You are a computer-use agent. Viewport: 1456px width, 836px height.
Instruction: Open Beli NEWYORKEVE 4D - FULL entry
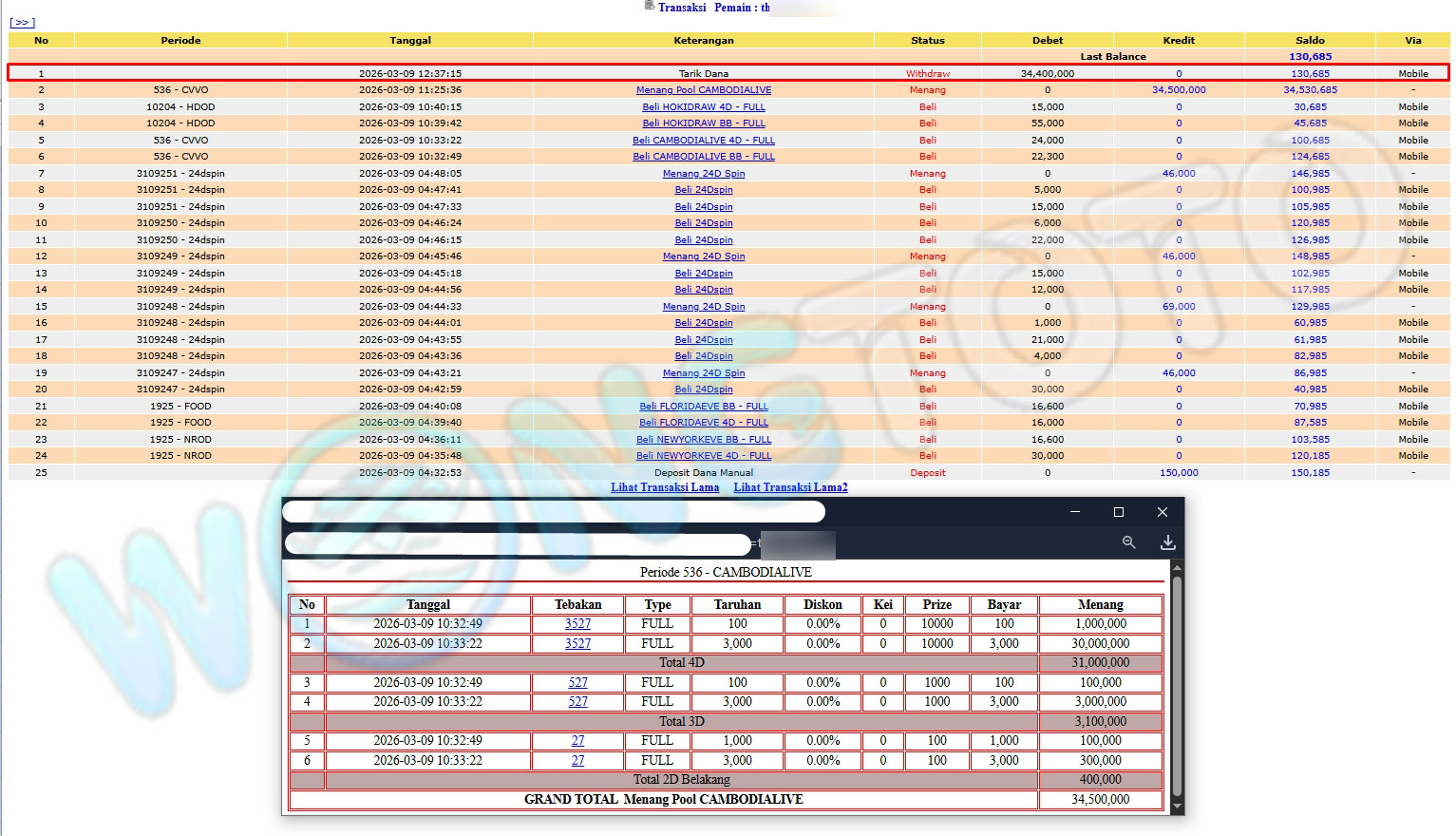coord(703,456)
